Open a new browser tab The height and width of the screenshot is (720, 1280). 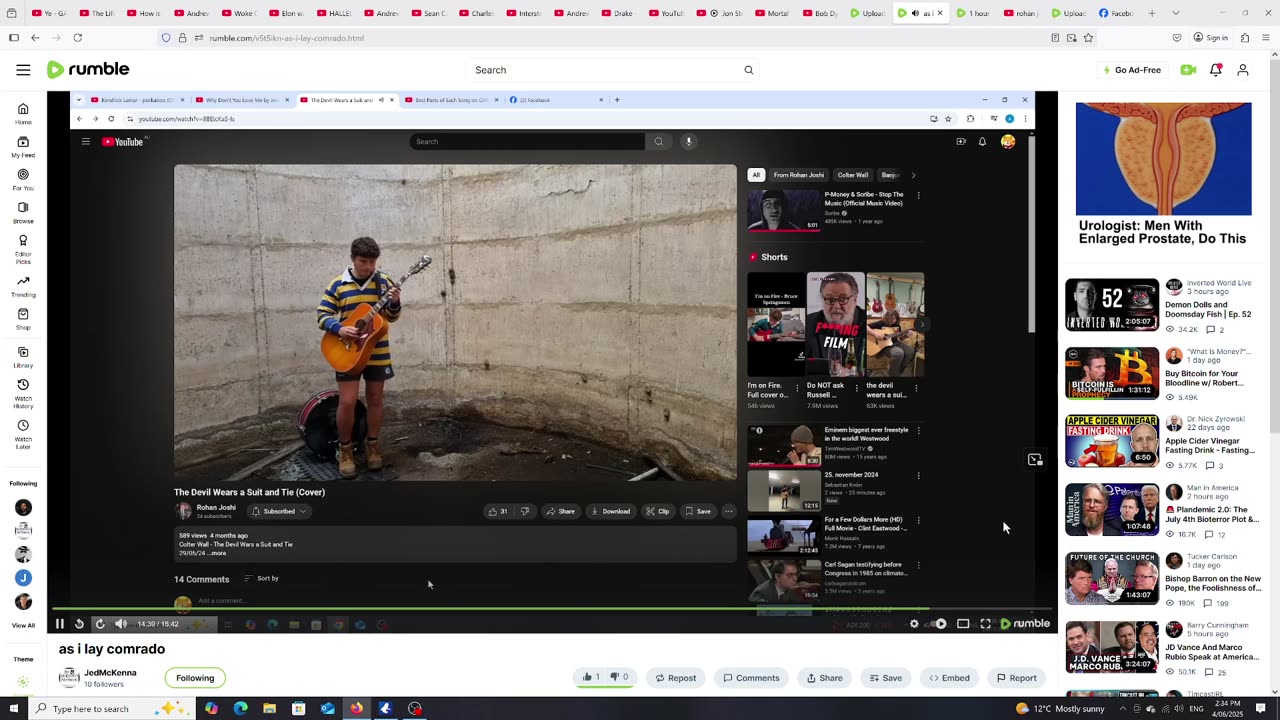tap(1152, 13)
